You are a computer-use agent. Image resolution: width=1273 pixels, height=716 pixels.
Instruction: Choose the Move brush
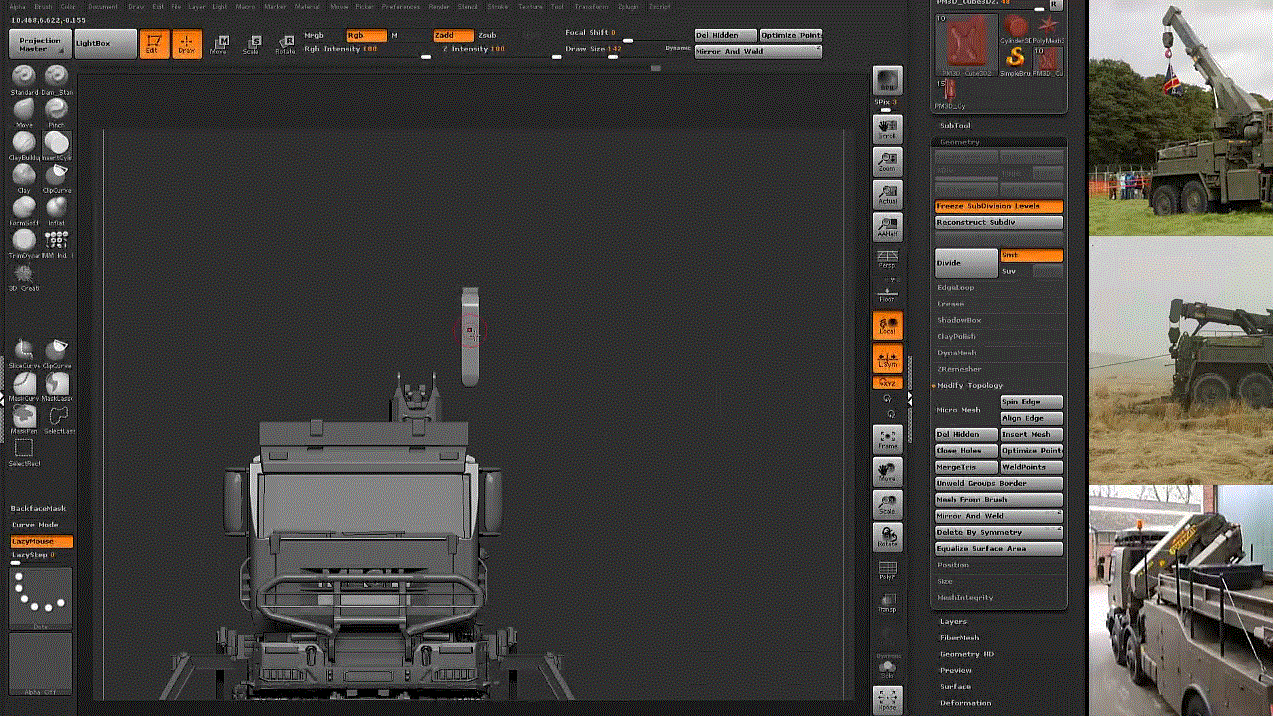24,112
